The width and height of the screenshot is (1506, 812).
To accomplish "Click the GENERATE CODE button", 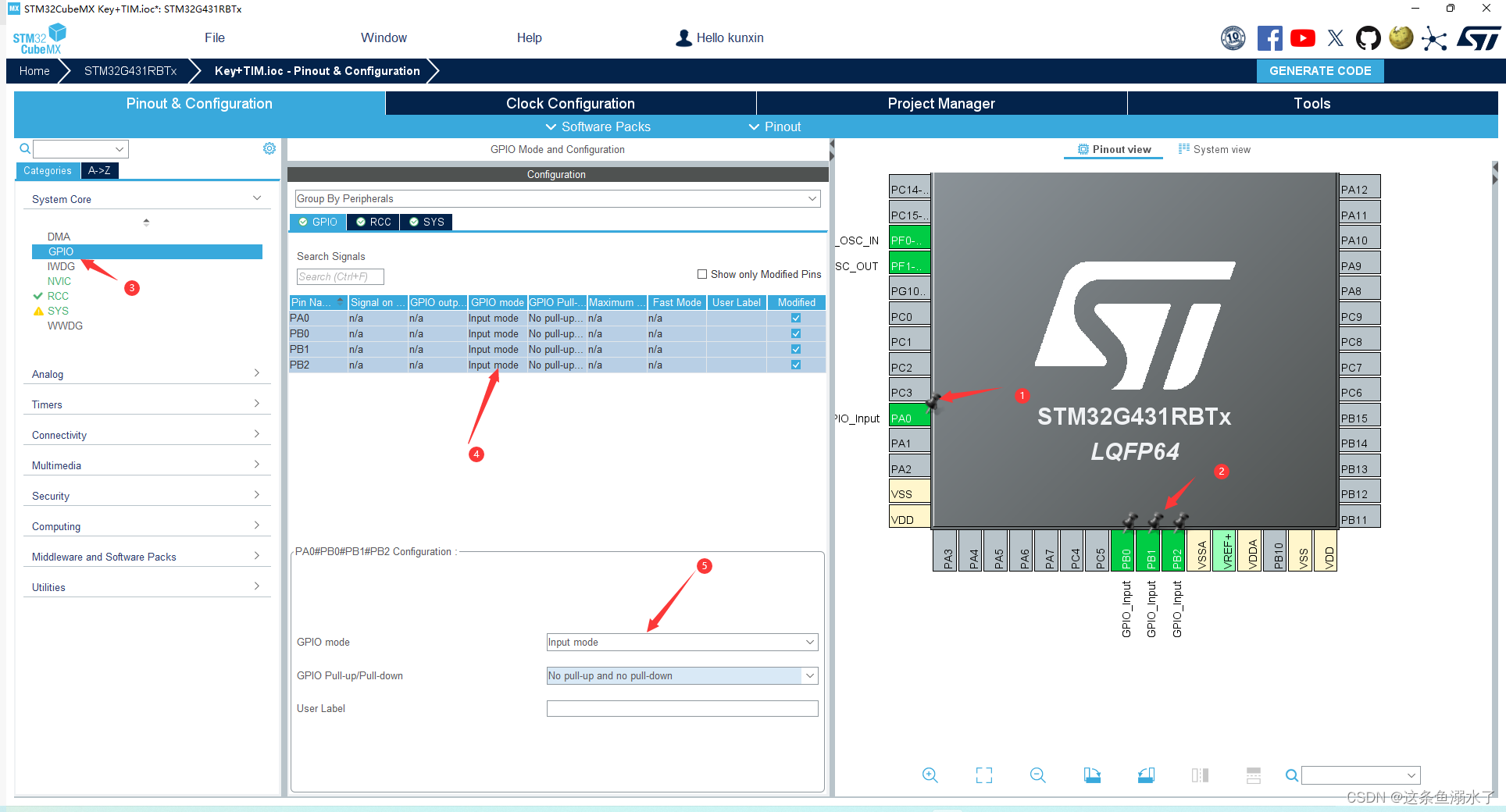I will pyautogui.click(x=1320, y=70).
